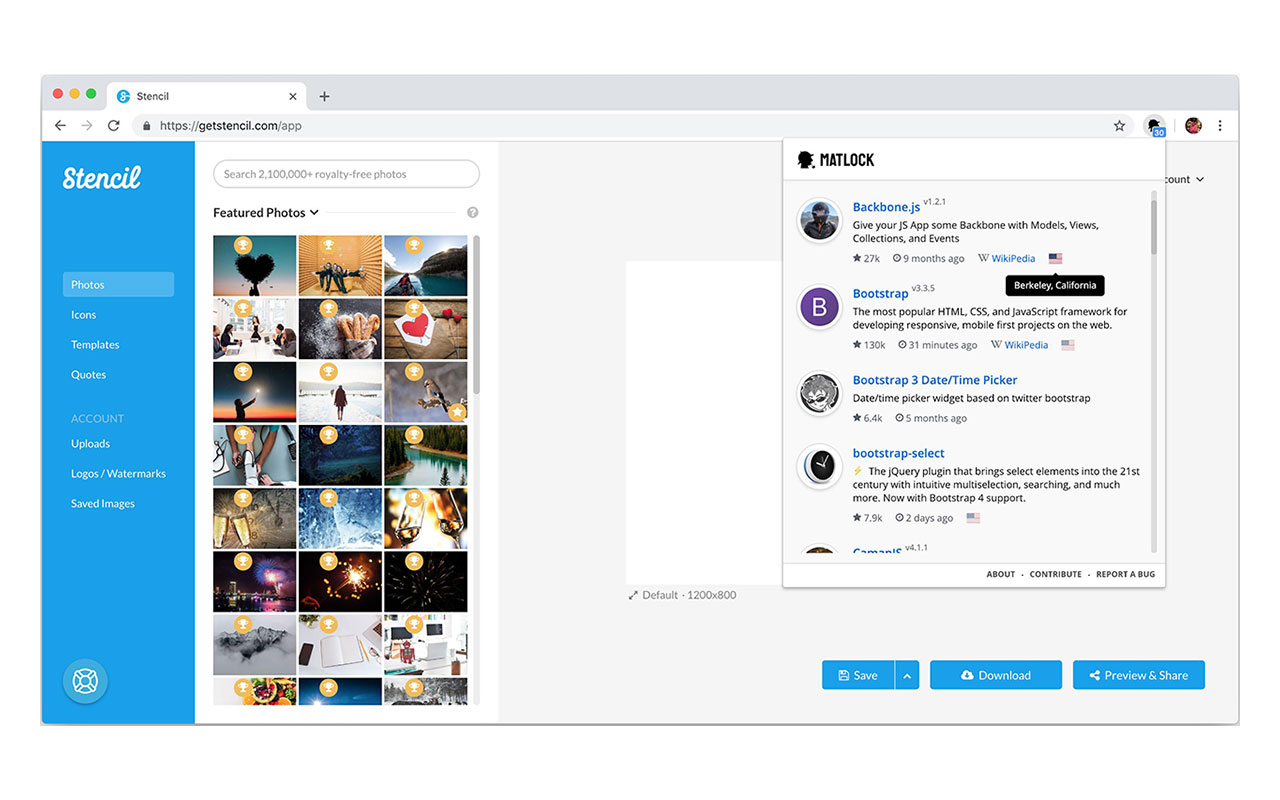Go back with the browser back arrow
Image resolution: width=1280 pixels, height=800 pixels.
point(60,126)
